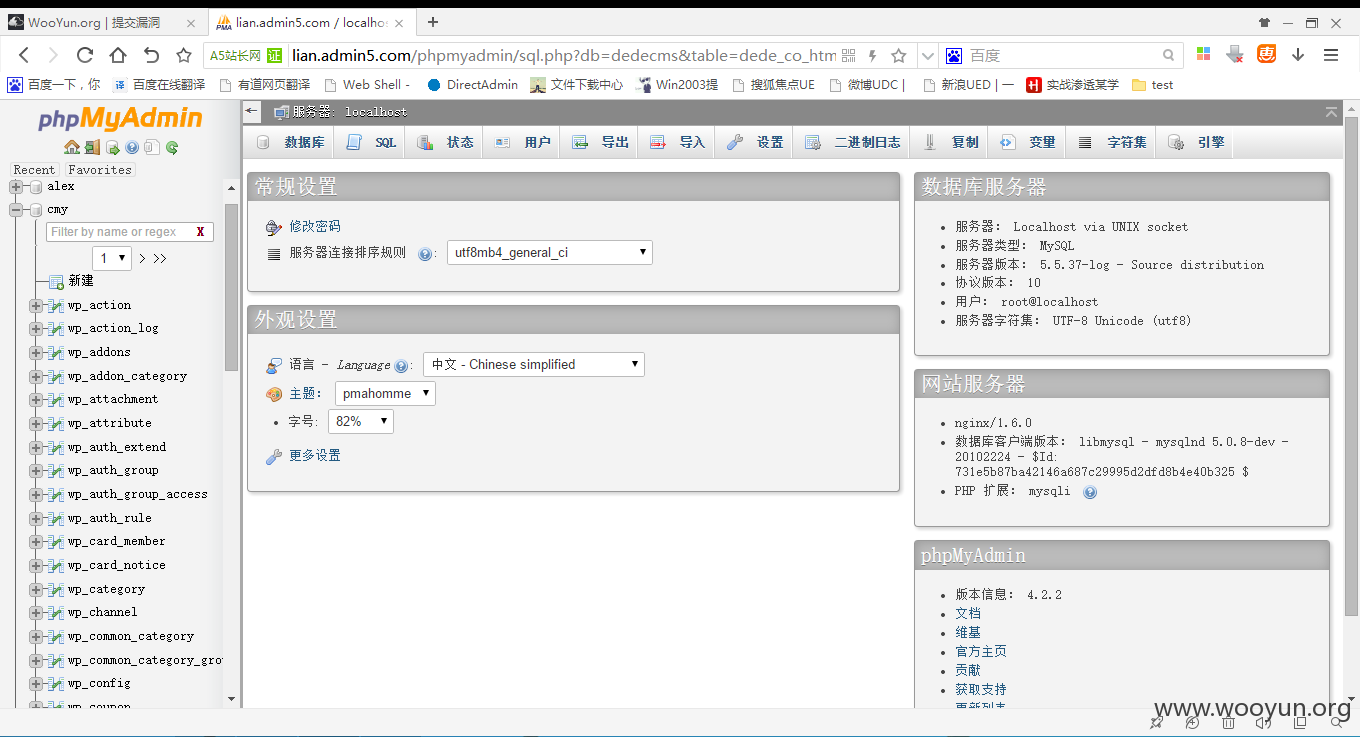Click the log out door icon
This screenshot has width=1360, height=737.
click(92, 148)
